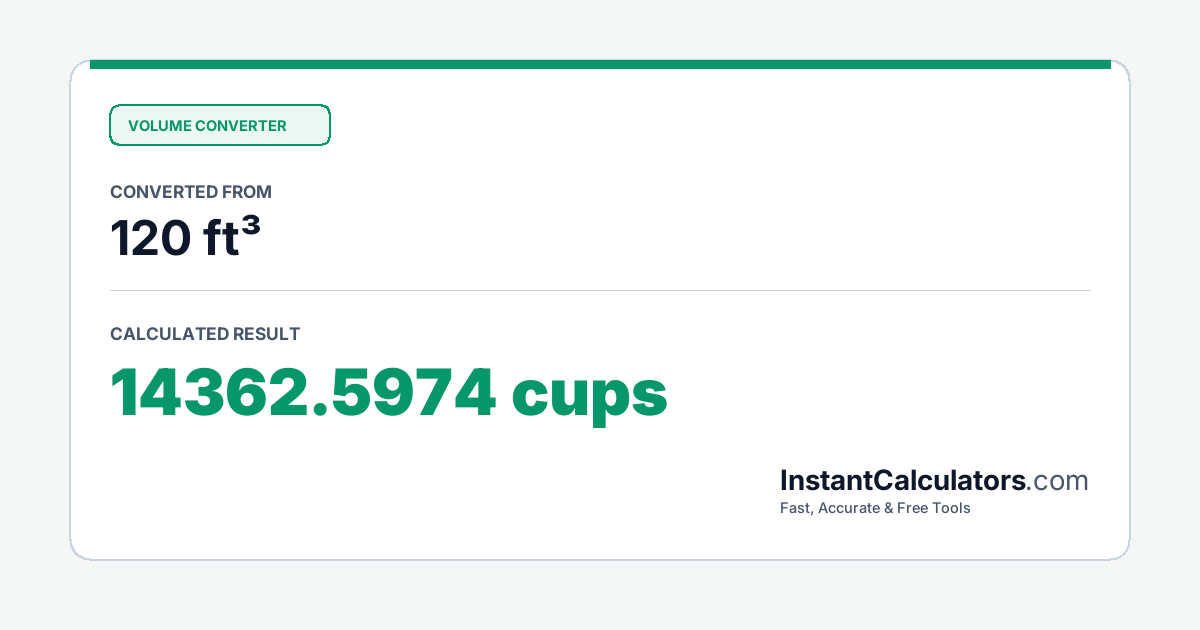Select the 14362.5974 result number

[303, 393]
